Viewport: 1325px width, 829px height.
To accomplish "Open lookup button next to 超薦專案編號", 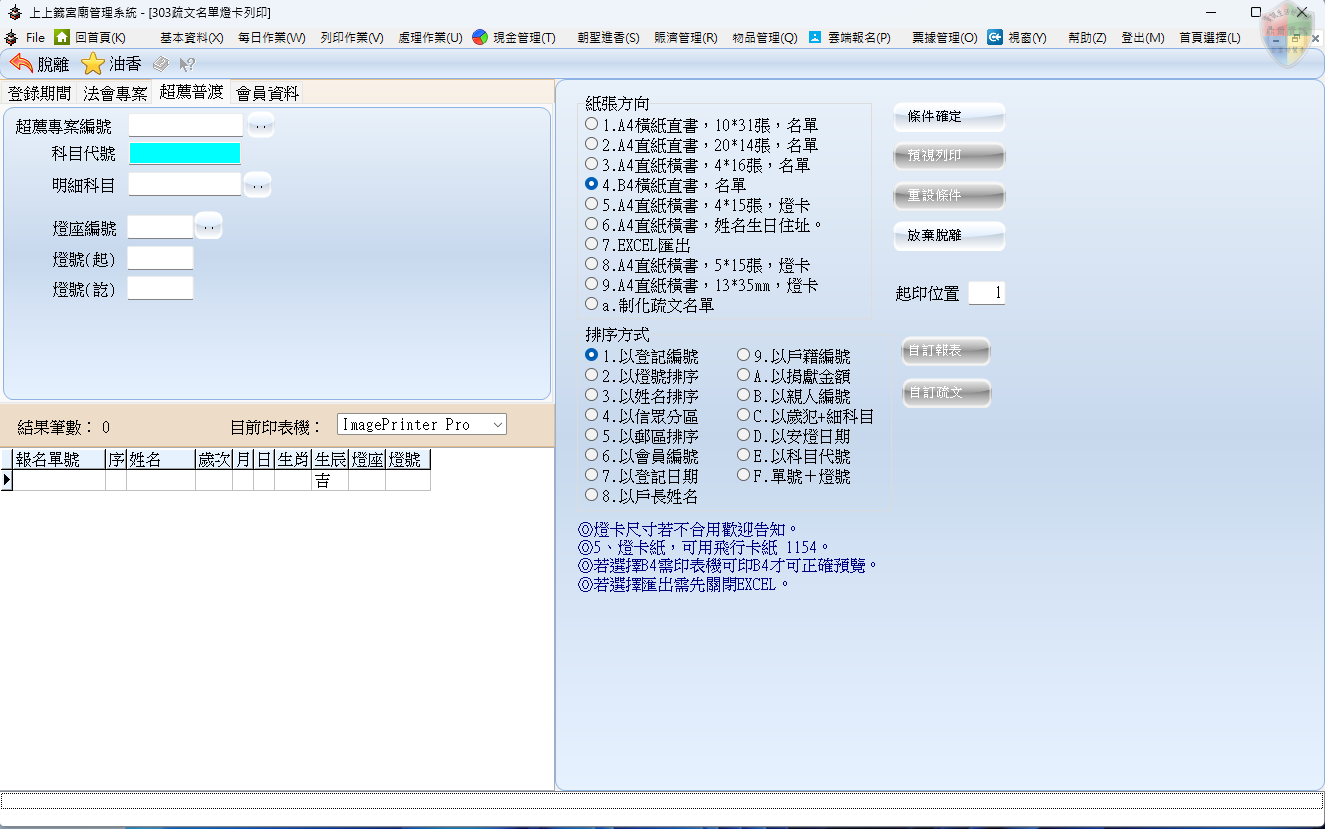I will (260, 125).
